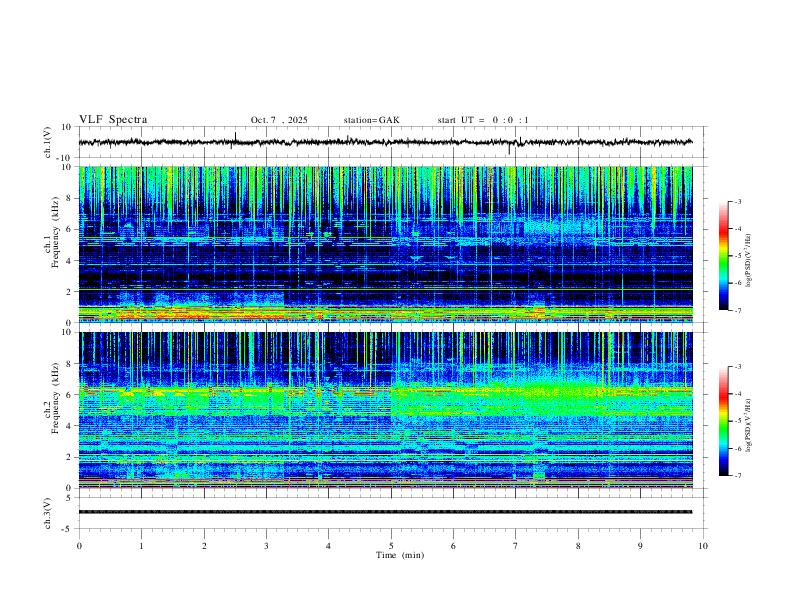The width and height of the screenshot is (792, 612).
Task: Click the "-7" label on lower colorbar
Action: click(x=738, y=476)
